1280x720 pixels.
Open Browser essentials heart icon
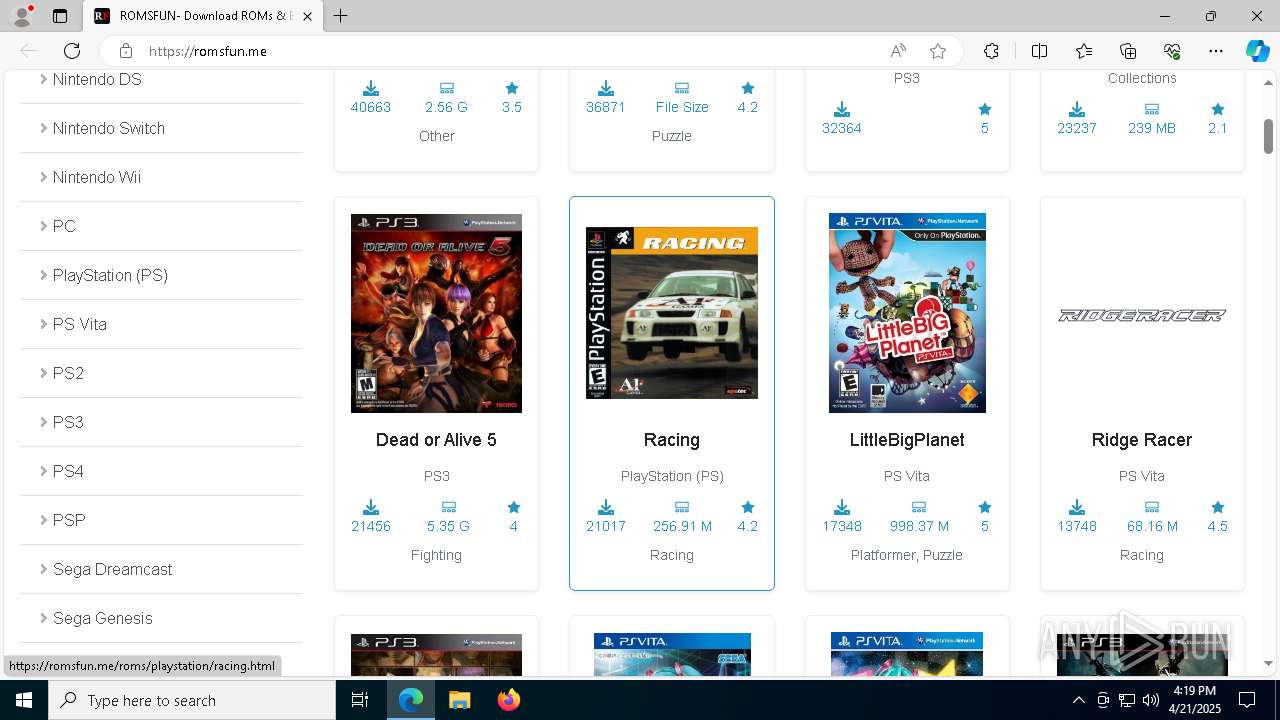tap(1172, 51)
